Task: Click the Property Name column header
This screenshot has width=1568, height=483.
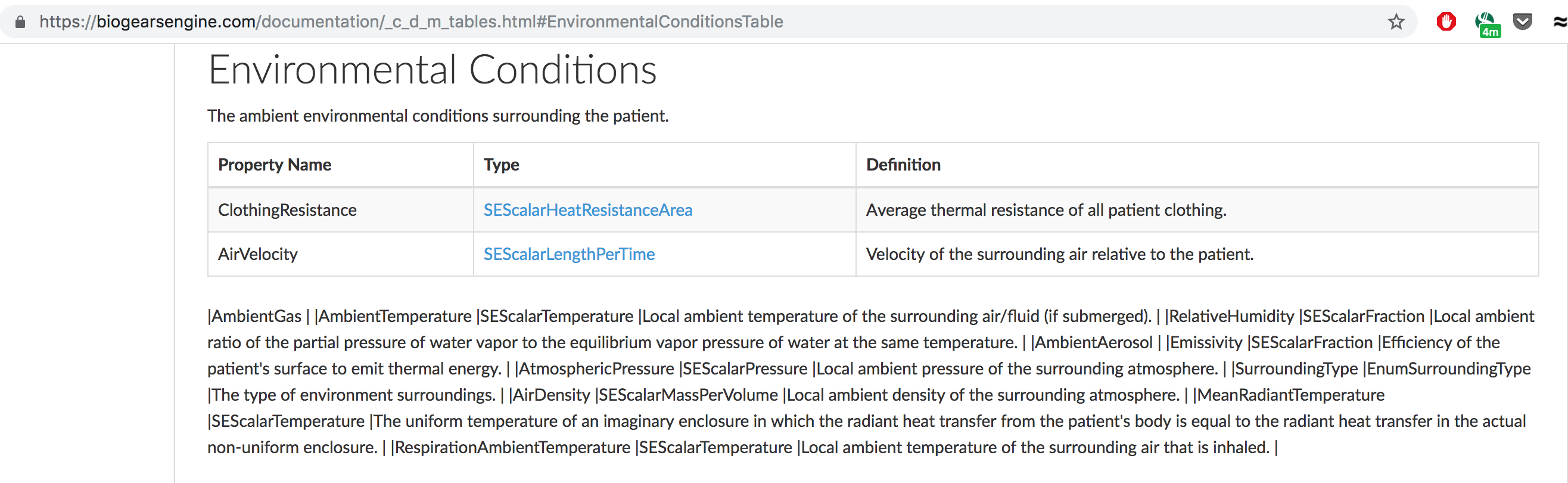Action: [x=274, y=165]
